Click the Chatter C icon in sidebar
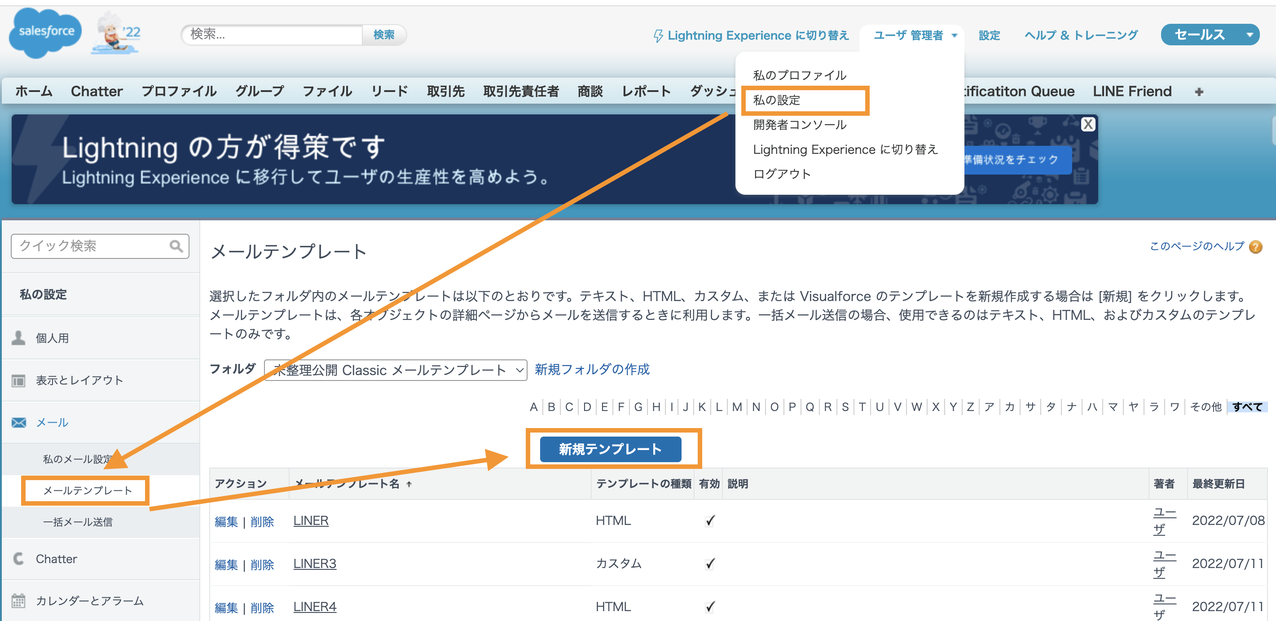The height and width of the screenshot is (621, 1276). pos(18,559)
